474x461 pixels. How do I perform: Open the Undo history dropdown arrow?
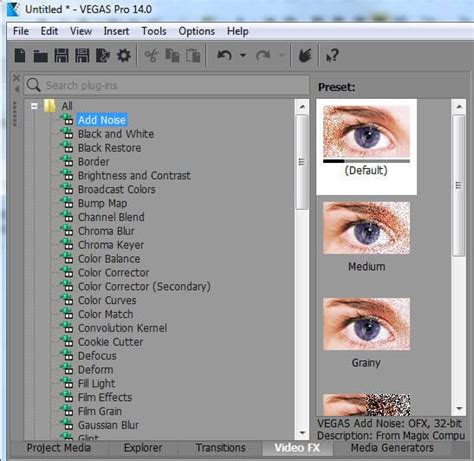coord(243,55)
